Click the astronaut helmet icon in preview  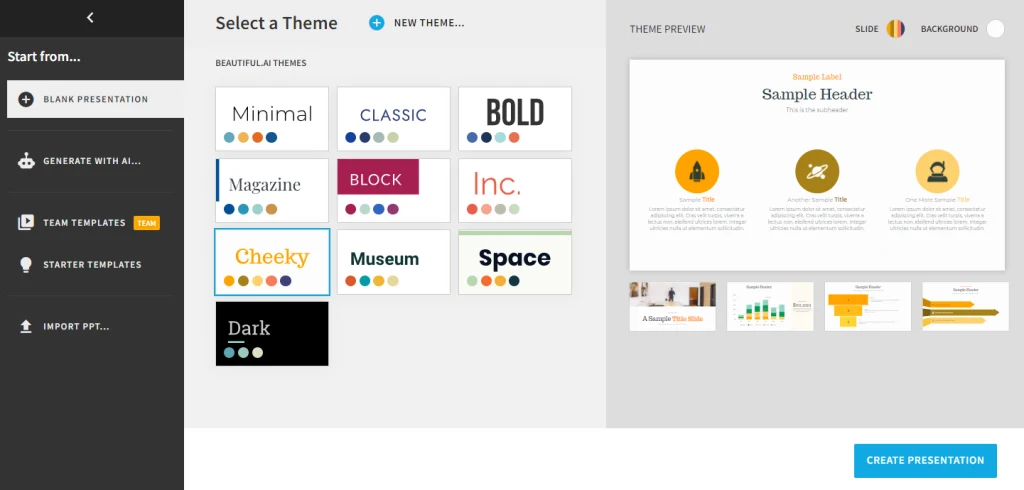[937, 171]
